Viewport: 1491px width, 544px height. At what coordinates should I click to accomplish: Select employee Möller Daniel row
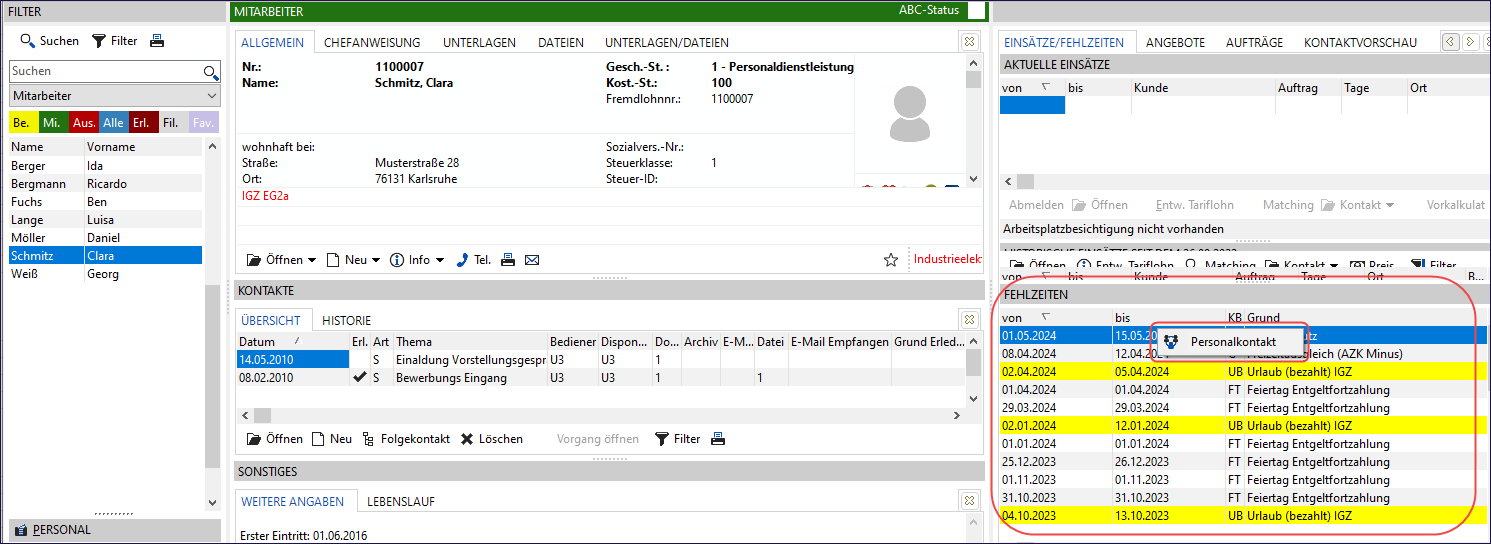pos(105,238)
